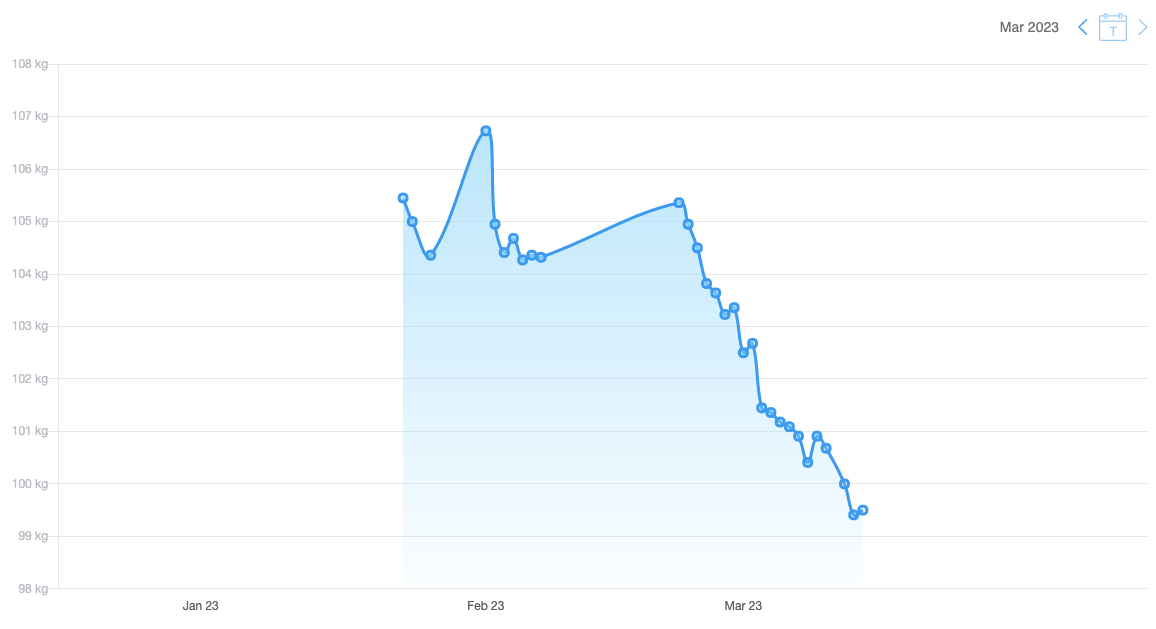
Task: Select the last data point on the chart
Action: coord(863,510)
